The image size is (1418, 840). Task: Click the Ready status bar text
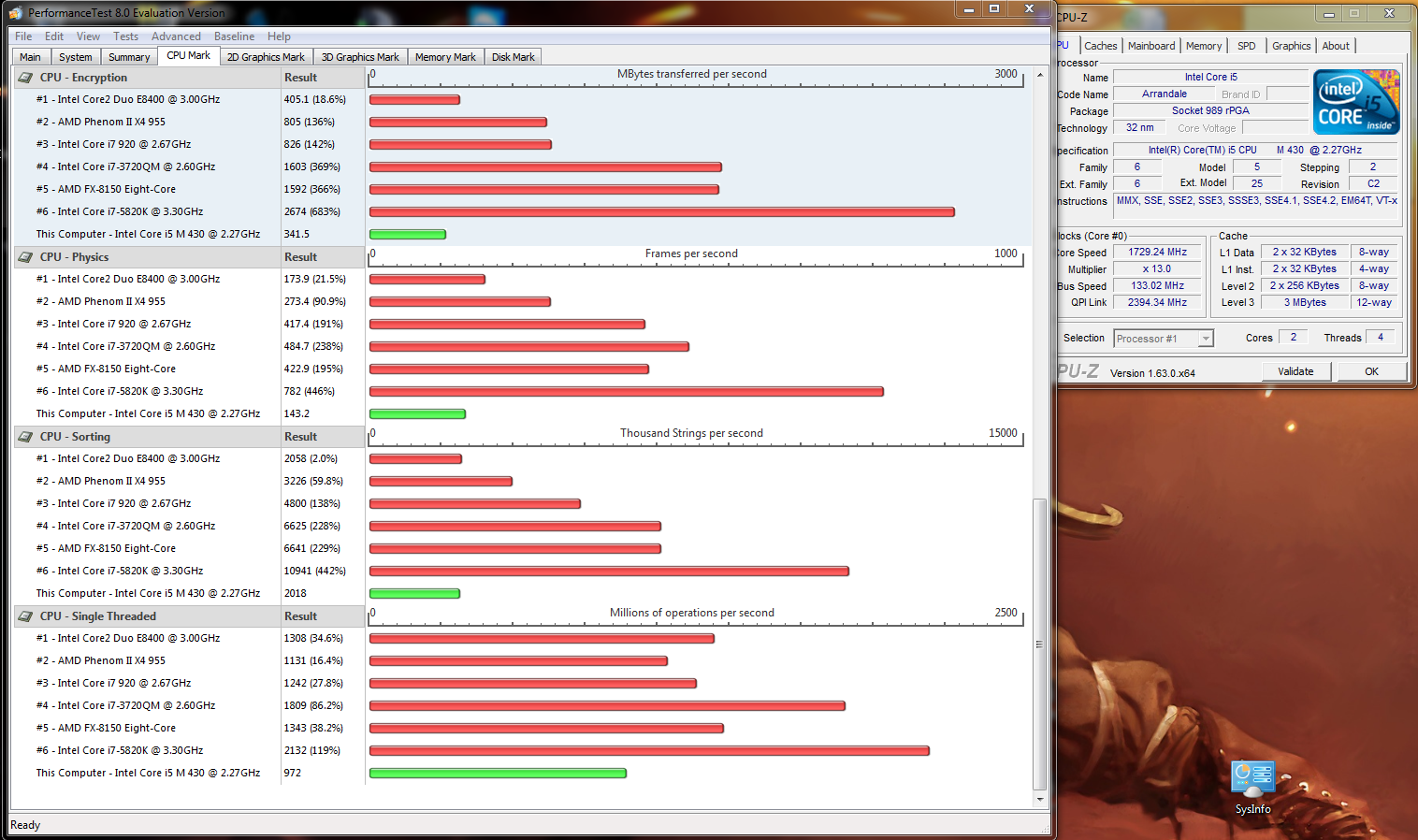pyautogui.click(x=25, y=825)
